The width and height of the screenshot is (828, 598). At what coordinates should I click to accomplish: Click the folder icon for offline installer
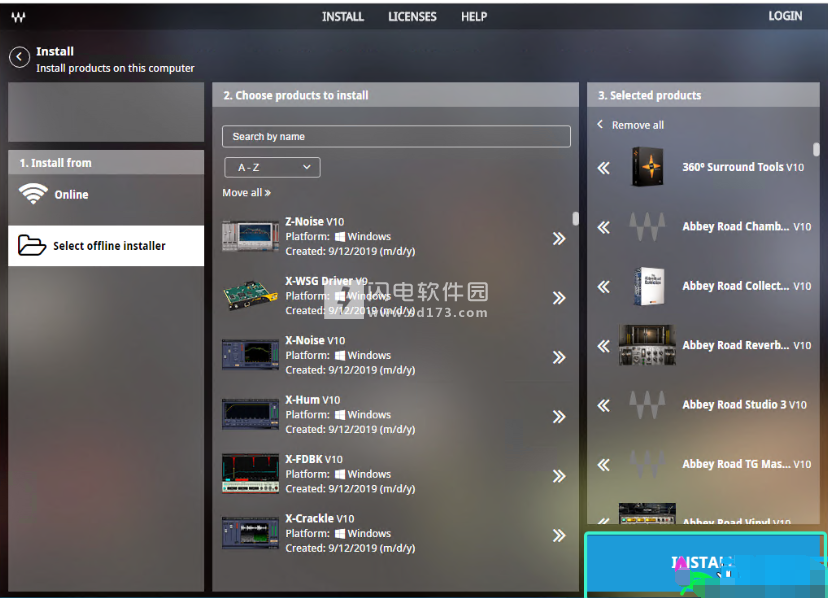[x=32, y=245]
